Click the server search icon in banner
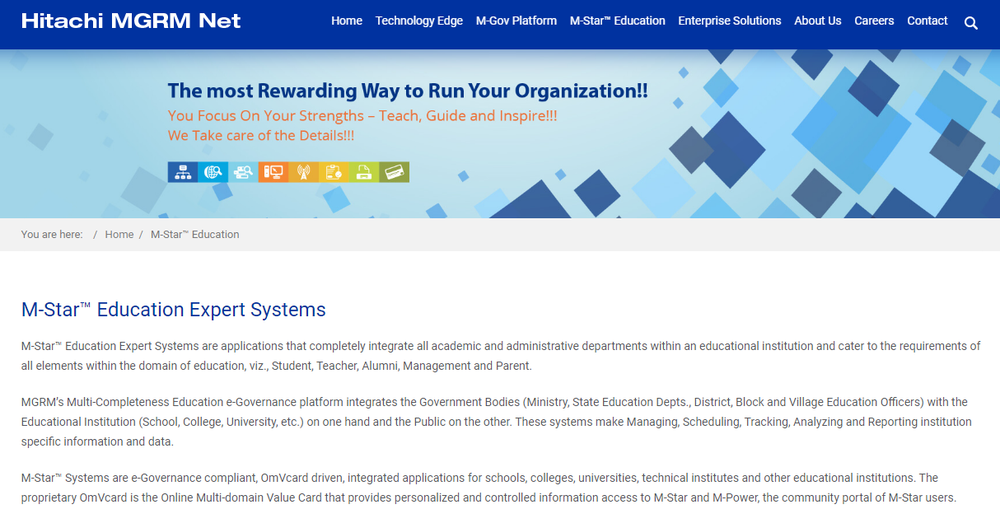The width and height of the screenshot is (1000, 523). point(243,172)
